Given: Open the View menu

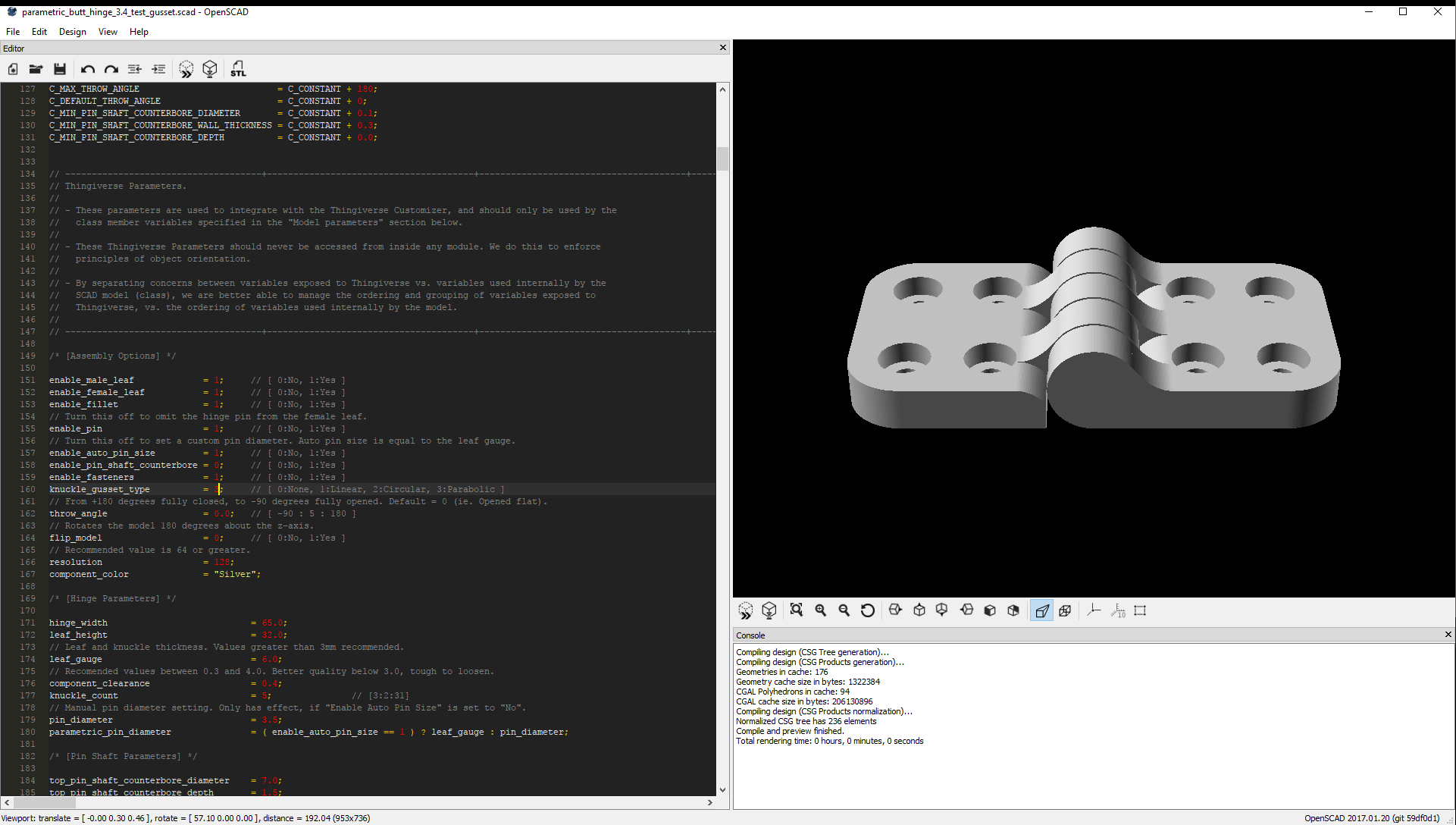Looking at the screenshot, I should tap(108, 32).
